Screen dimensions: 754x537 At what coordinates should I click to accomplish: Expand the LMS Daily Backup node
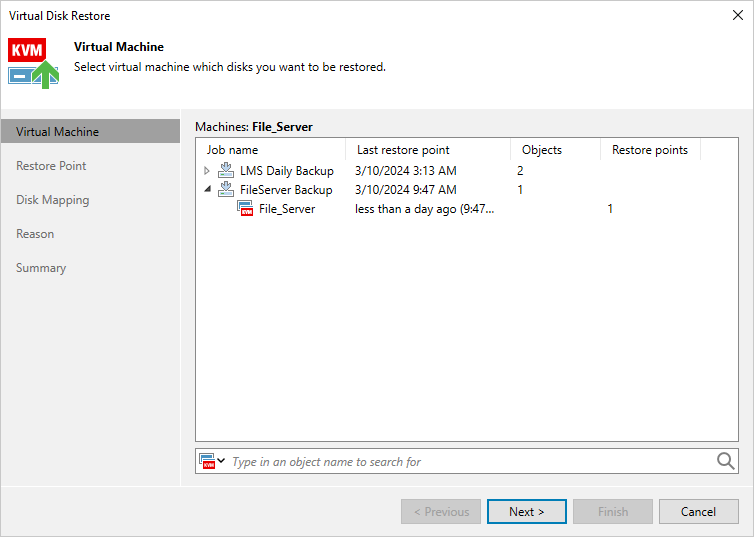pos(207,171)
